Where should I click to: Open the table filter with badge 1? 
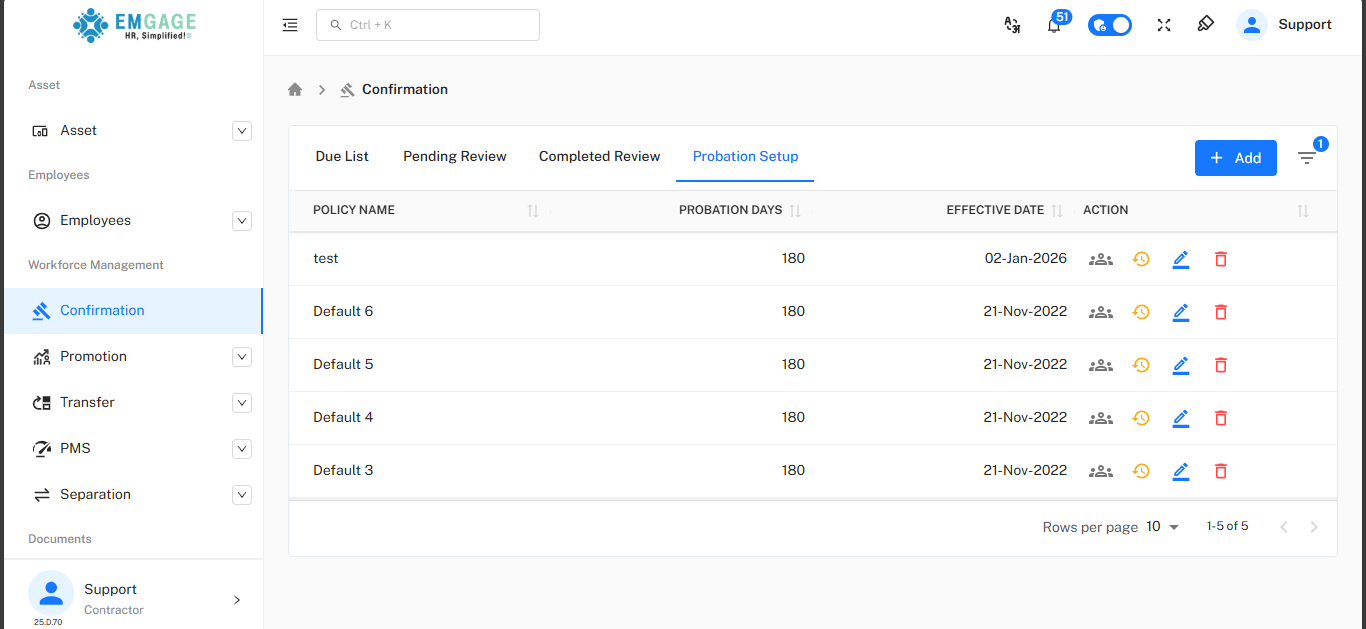coord(1307,157)
